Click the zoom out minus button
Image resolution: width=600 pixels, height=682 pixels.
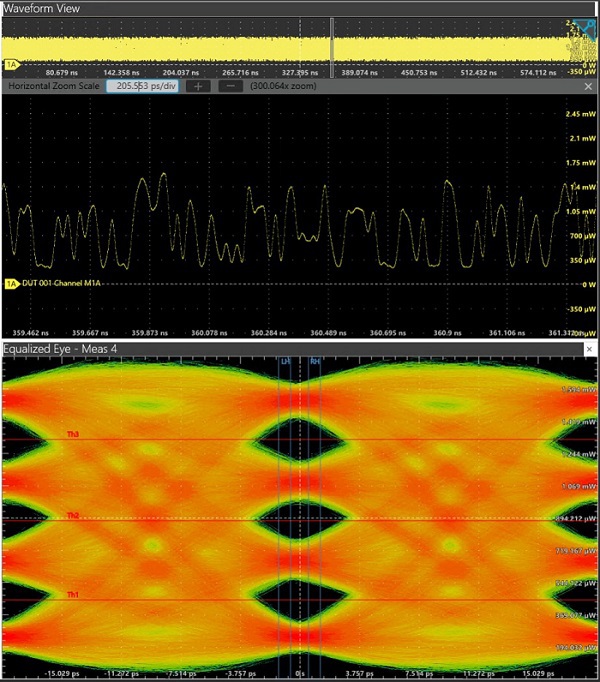tap(232, 87)
